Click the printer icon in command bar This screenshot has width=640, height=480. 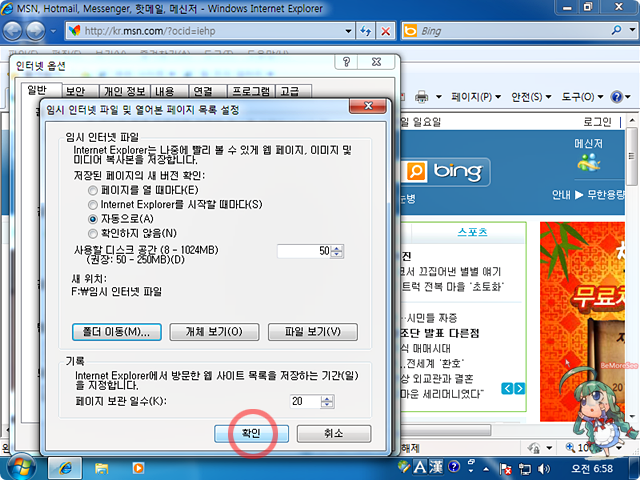(x=423, y=97)
